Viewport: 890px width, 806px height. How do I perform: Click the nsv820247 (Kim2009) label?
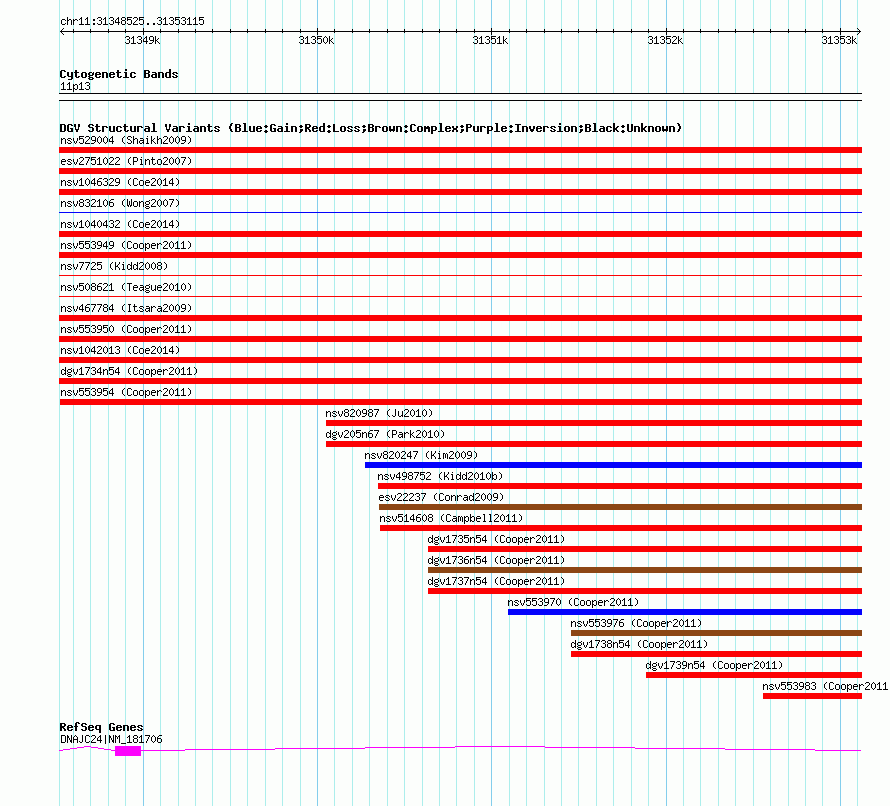(x=421, y=455)
